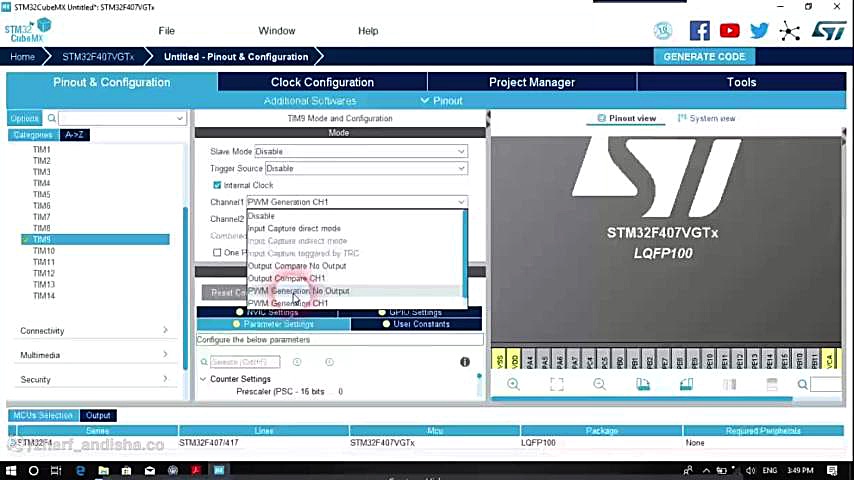854x480 pixels.
Task: Open File Explorer from the taskbar
Action: pyautogui.click(x=103, y=470)
